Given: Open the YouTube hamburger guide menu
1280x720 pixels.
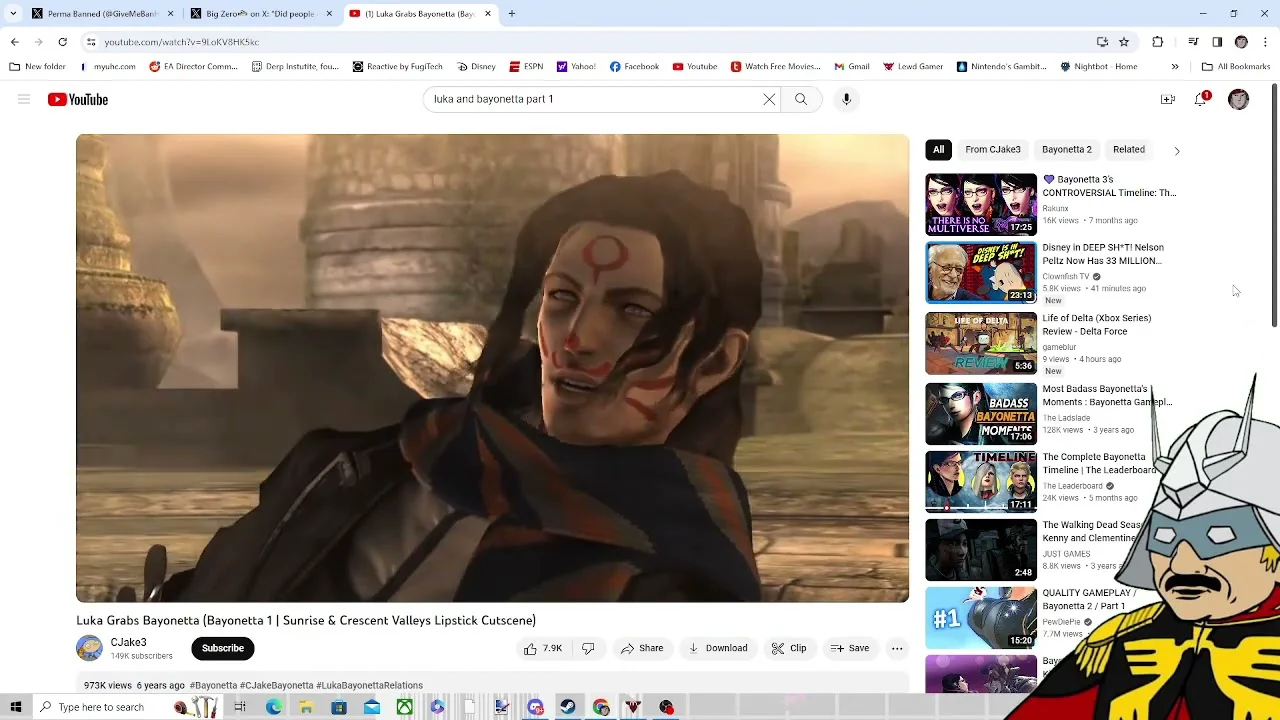Looking at the screenshot, I should pyautogui.click(x=24, y=99).
